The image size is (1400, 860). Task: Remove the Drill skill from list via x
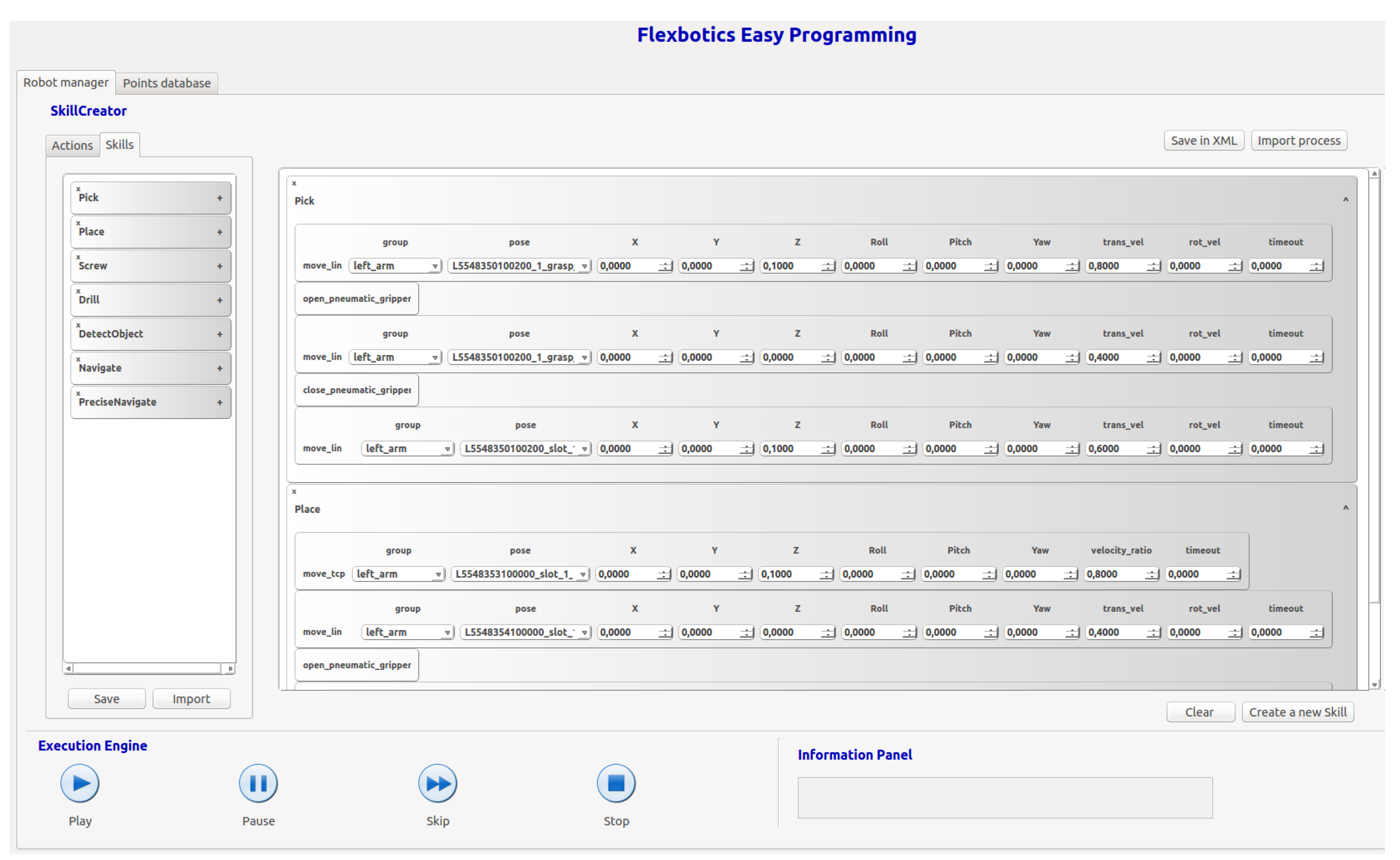pyautogui.click(x=78, y=291)
